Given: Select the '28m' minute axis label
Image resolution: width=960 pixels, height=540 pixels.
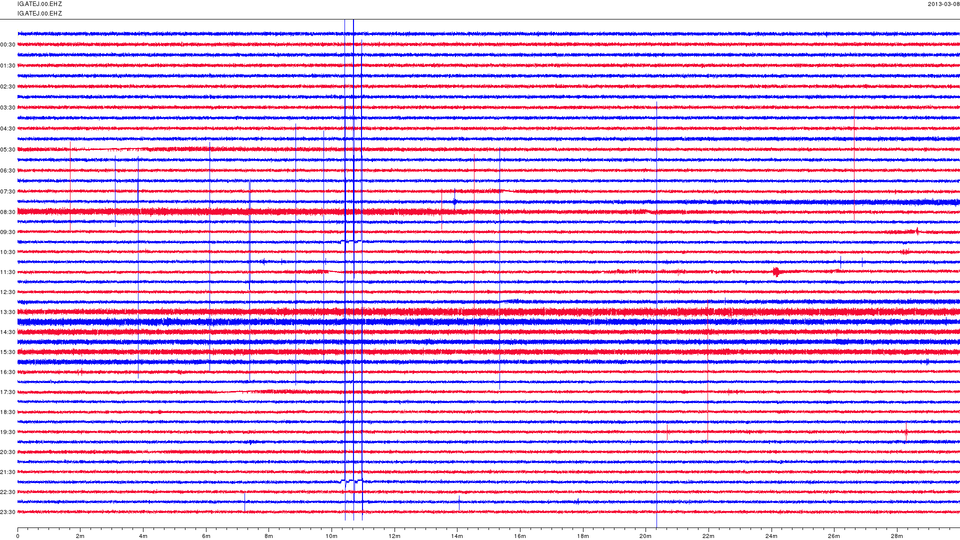Looking at the screenshot, I should [896, 536].
